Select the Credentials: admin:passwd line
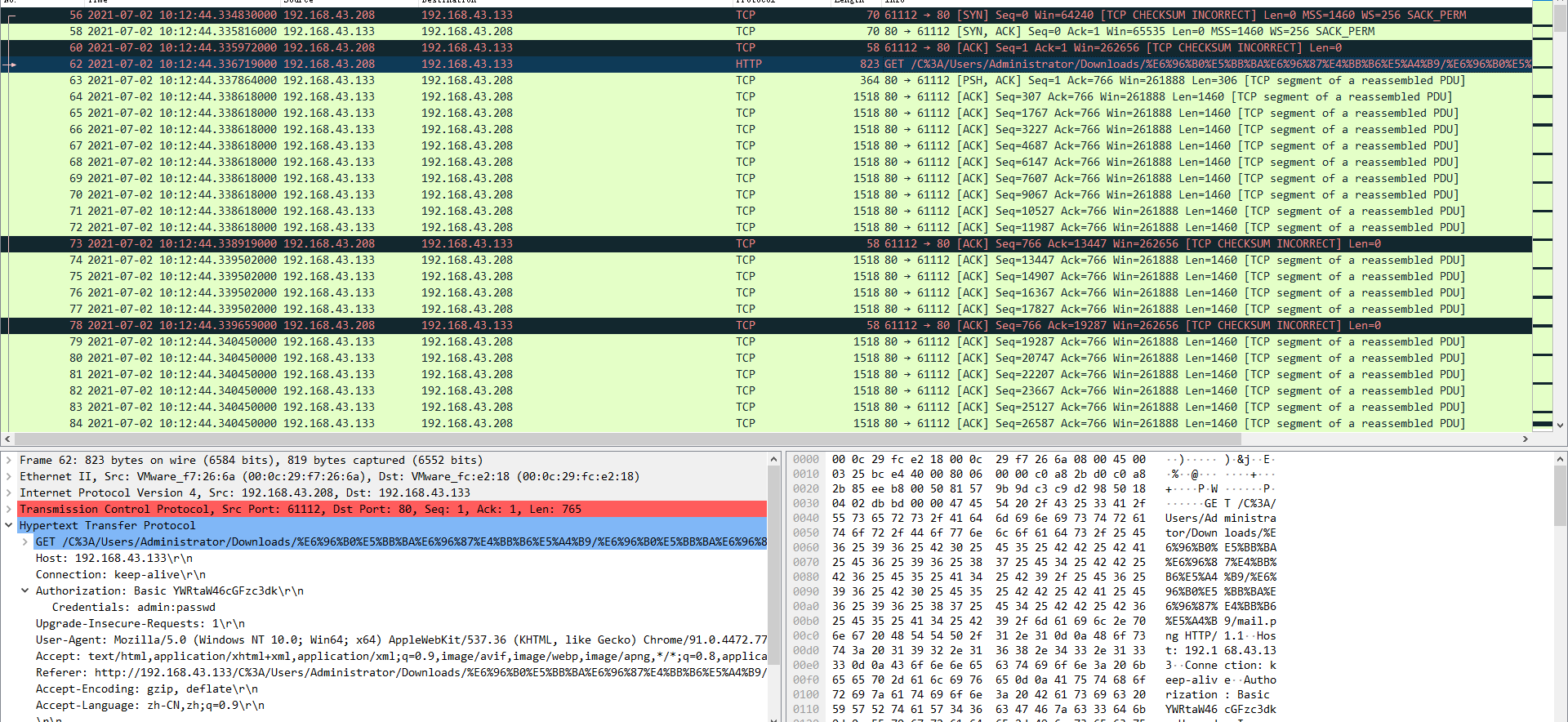The image size is (1568, 722). tap(134, 608)
